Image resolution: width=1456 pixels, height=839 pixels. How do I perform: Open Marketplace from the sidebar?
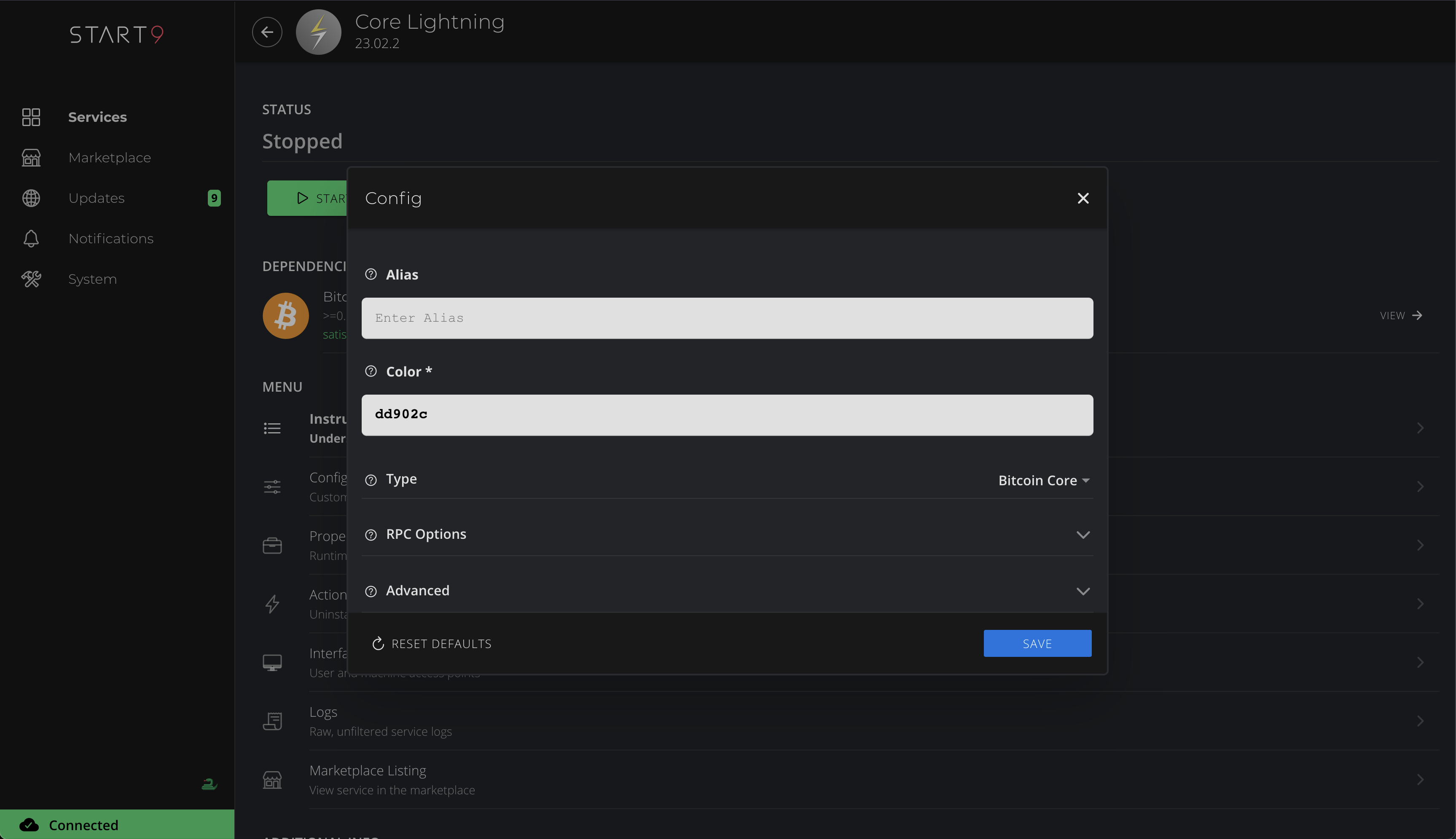pos(110,157)
